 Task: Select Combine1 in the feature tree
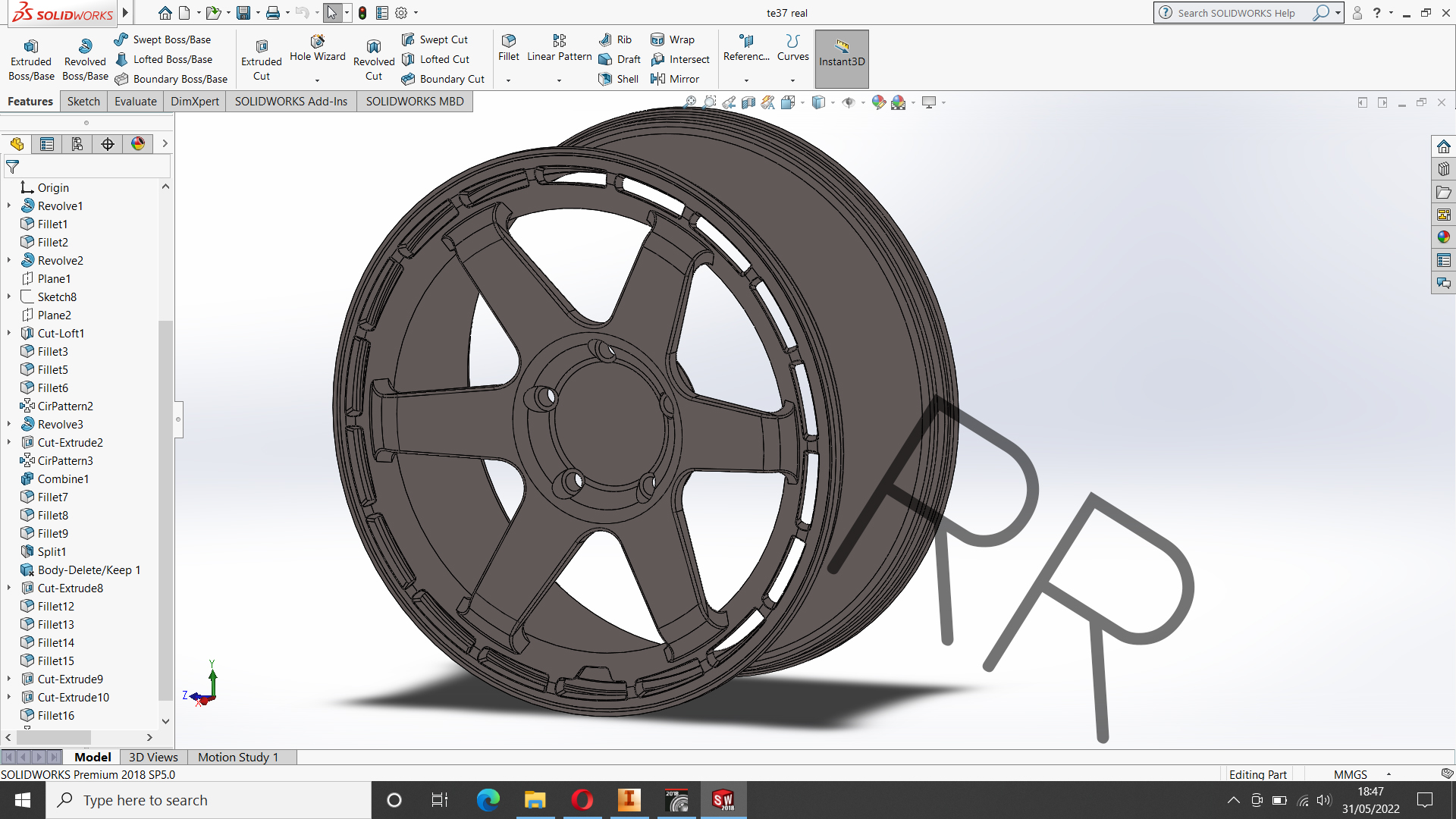coord(63,479)
